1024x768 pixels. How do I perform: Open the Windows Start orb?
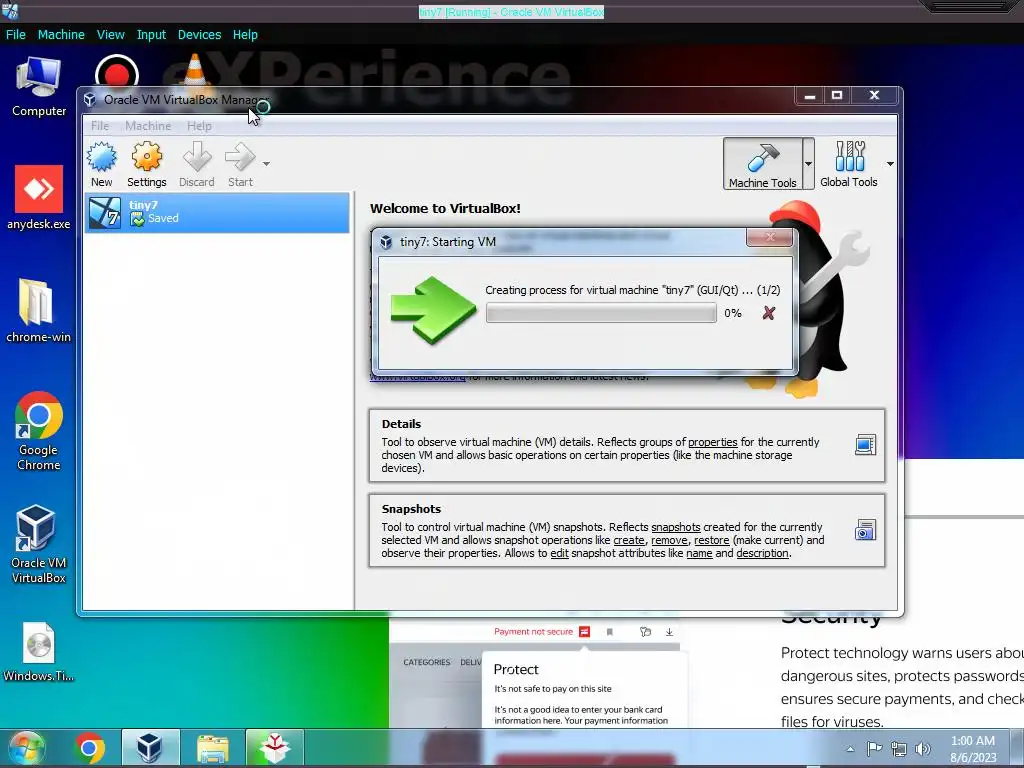pos(25,748)
